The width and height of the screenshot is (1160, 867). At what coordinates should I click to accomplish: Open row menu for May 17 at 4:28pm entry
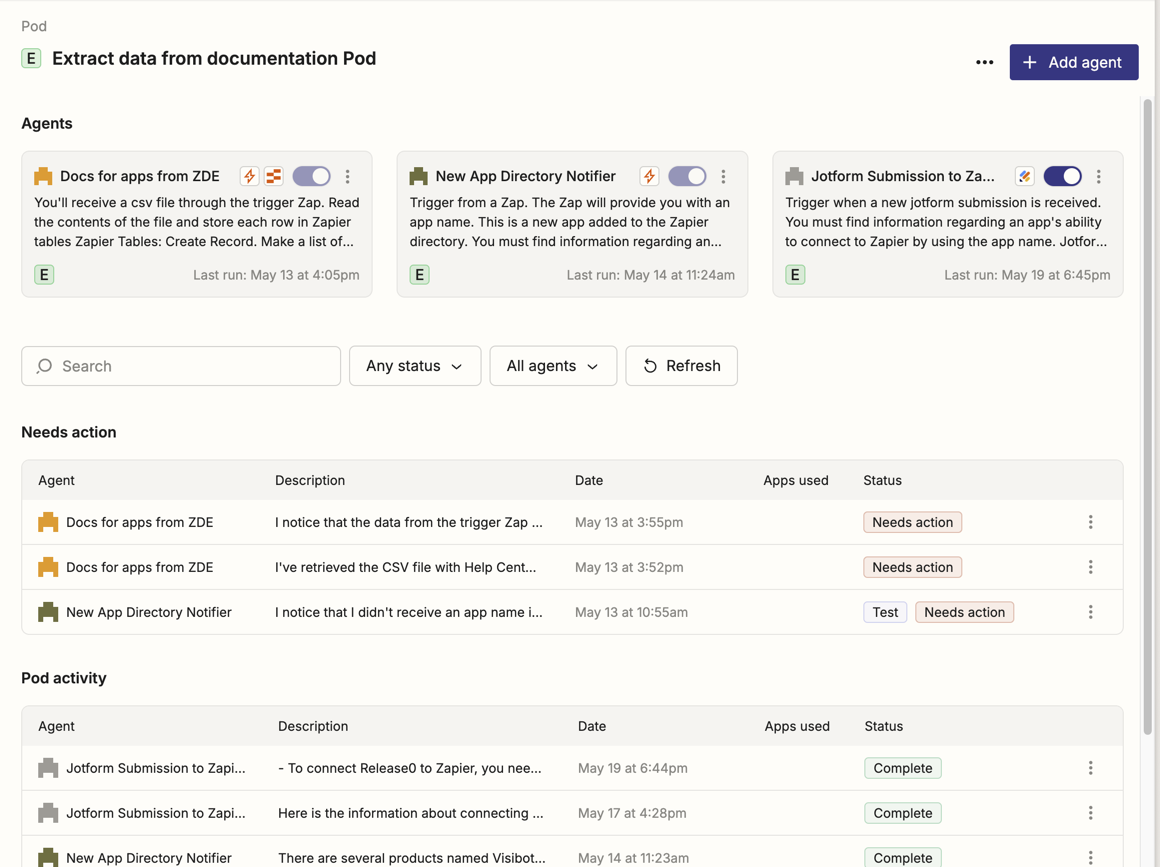1090,814
